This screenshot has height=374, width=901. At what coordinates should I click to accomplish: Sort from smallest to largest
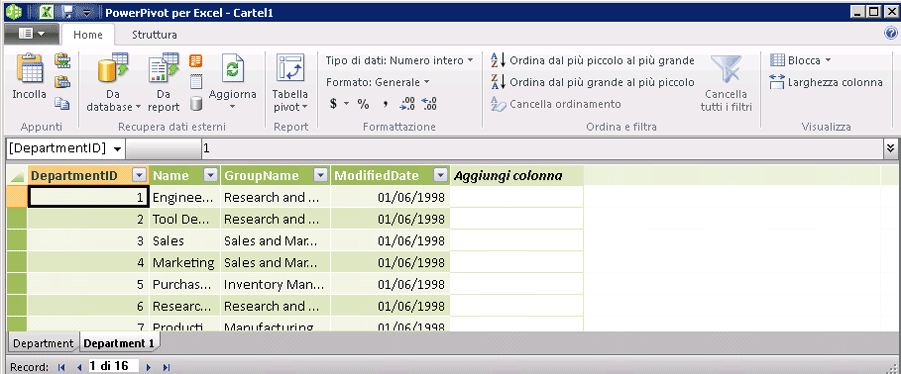click(593, 60)
